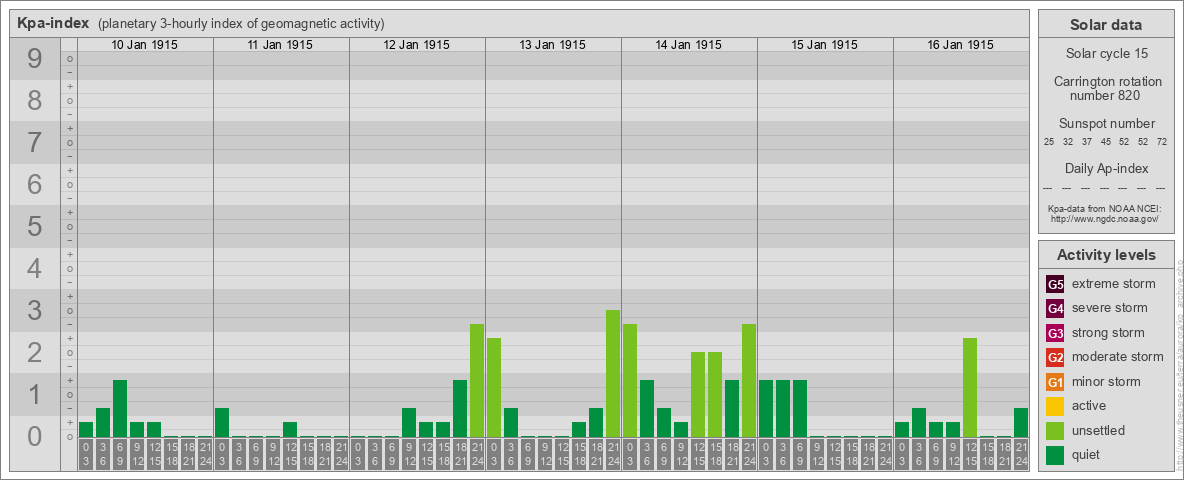Select the 15 Jan 1915 date header
1184x480 pixels.
pos(825,45)
